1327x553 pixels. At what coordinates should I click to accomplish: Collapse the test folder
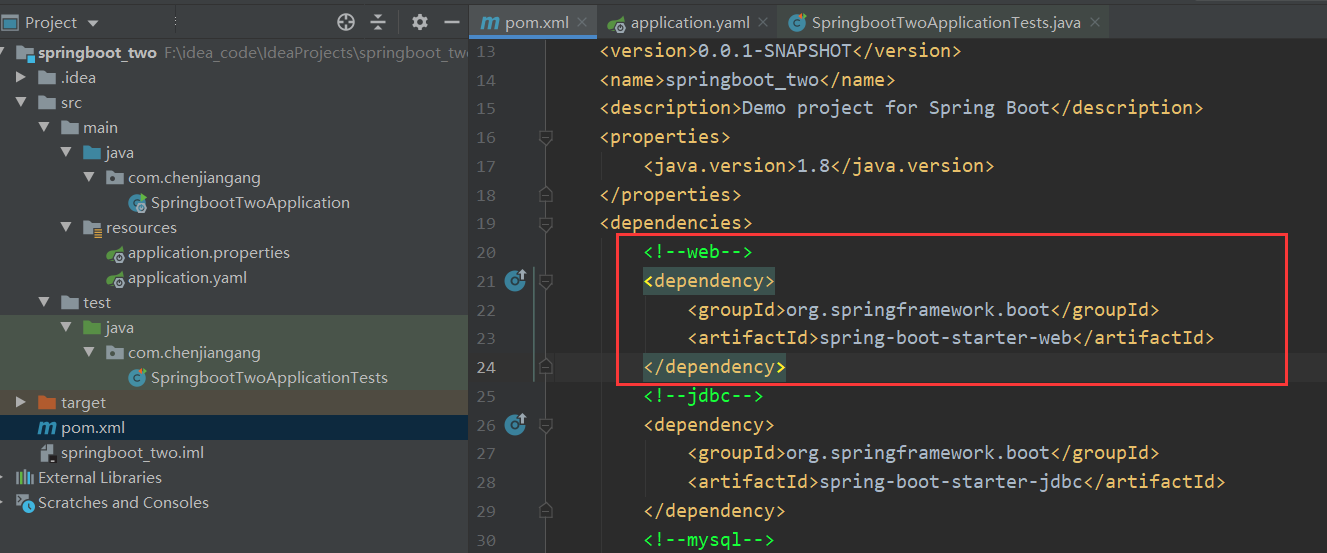point(44,303)
